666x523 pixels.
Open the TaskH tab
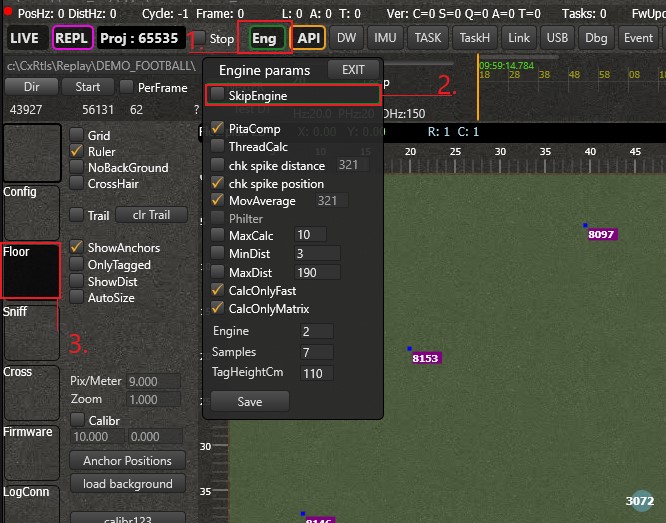click(474, 38)
